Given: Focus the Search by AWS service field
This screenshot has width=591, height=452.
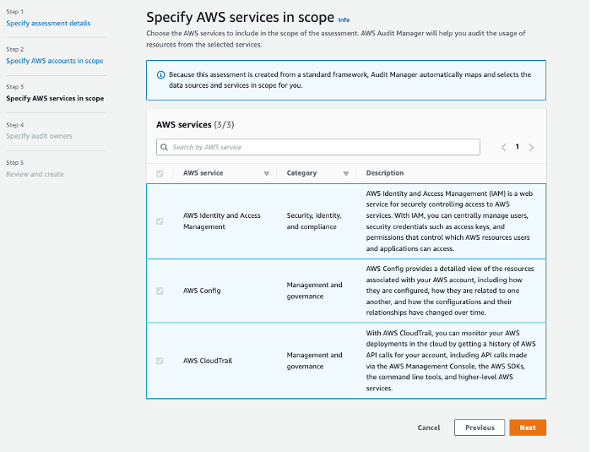Looking at the screenshot, I should [318, 147].
